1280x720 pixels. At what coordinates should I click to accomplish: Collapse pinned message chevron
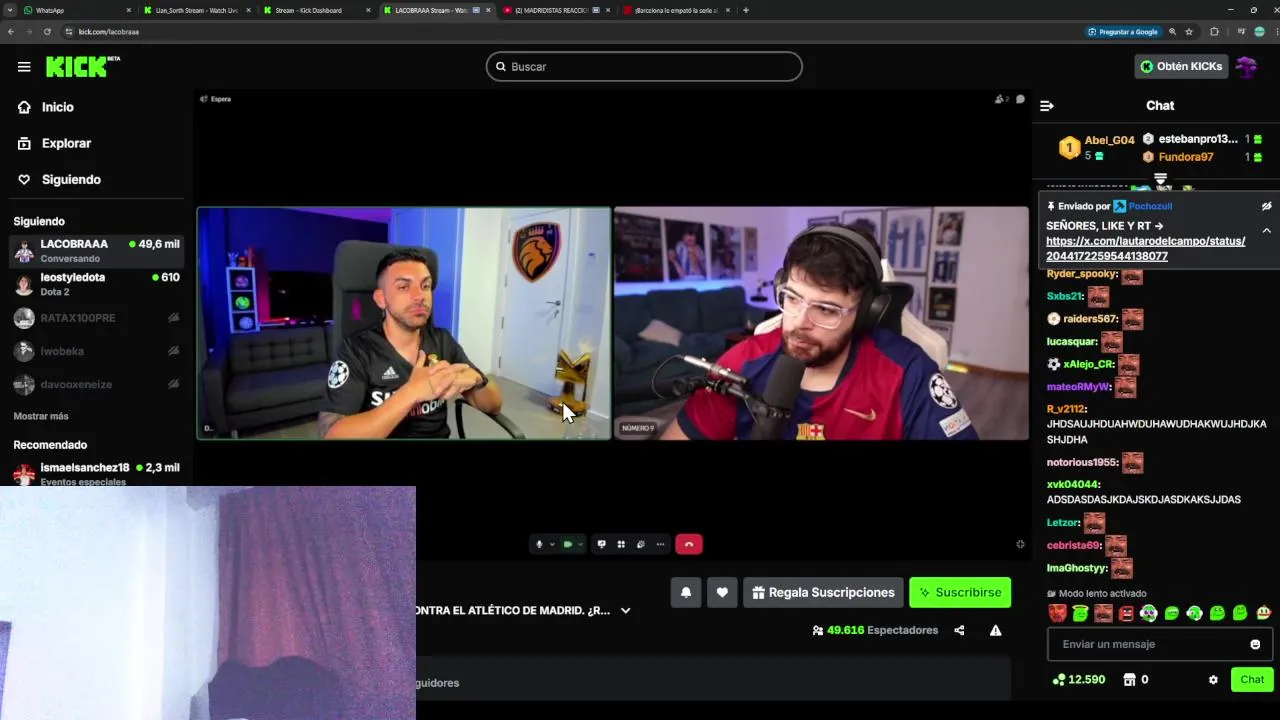(x=1266, y=231)
